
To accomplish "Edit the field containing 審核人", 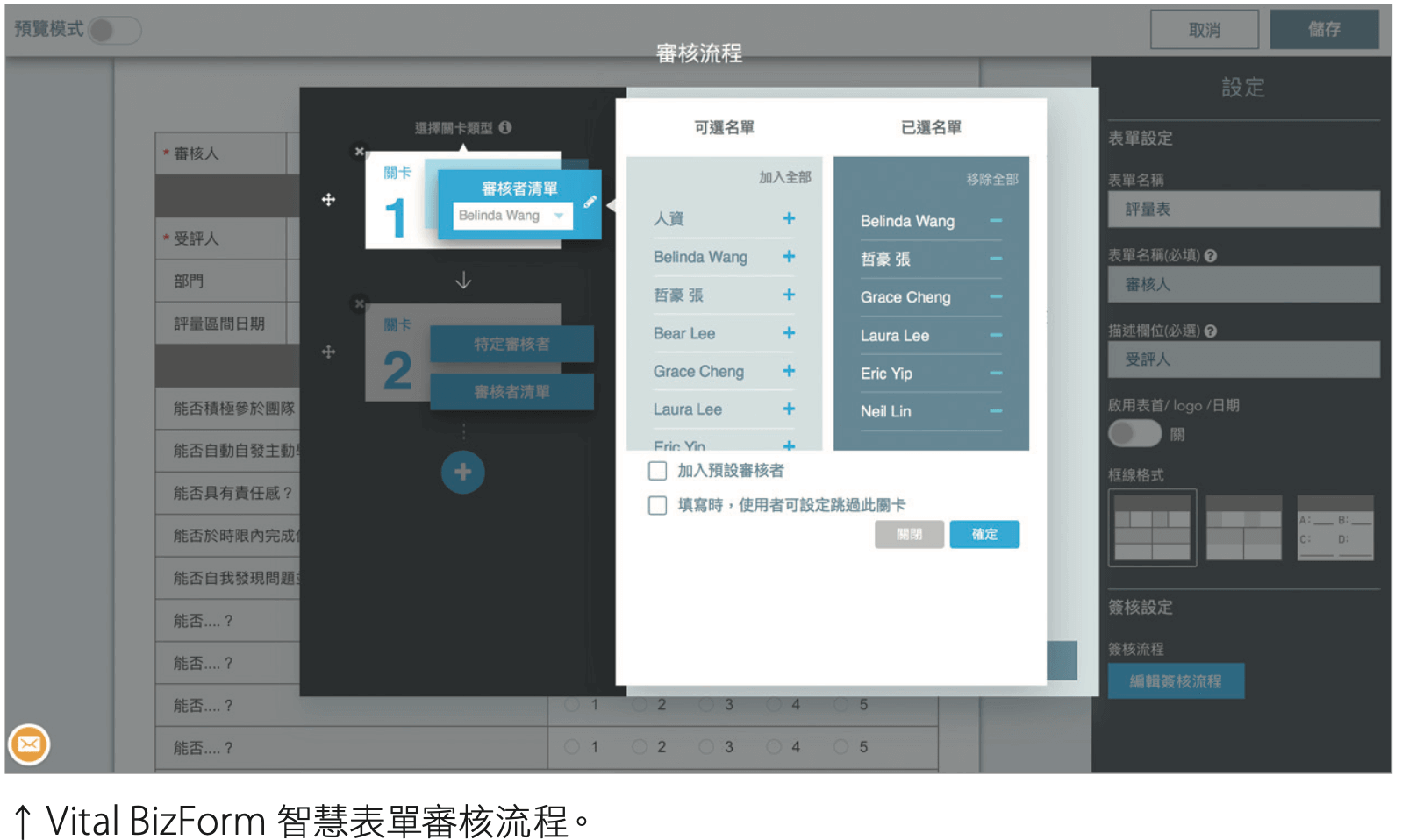I will coord(1243,285).
